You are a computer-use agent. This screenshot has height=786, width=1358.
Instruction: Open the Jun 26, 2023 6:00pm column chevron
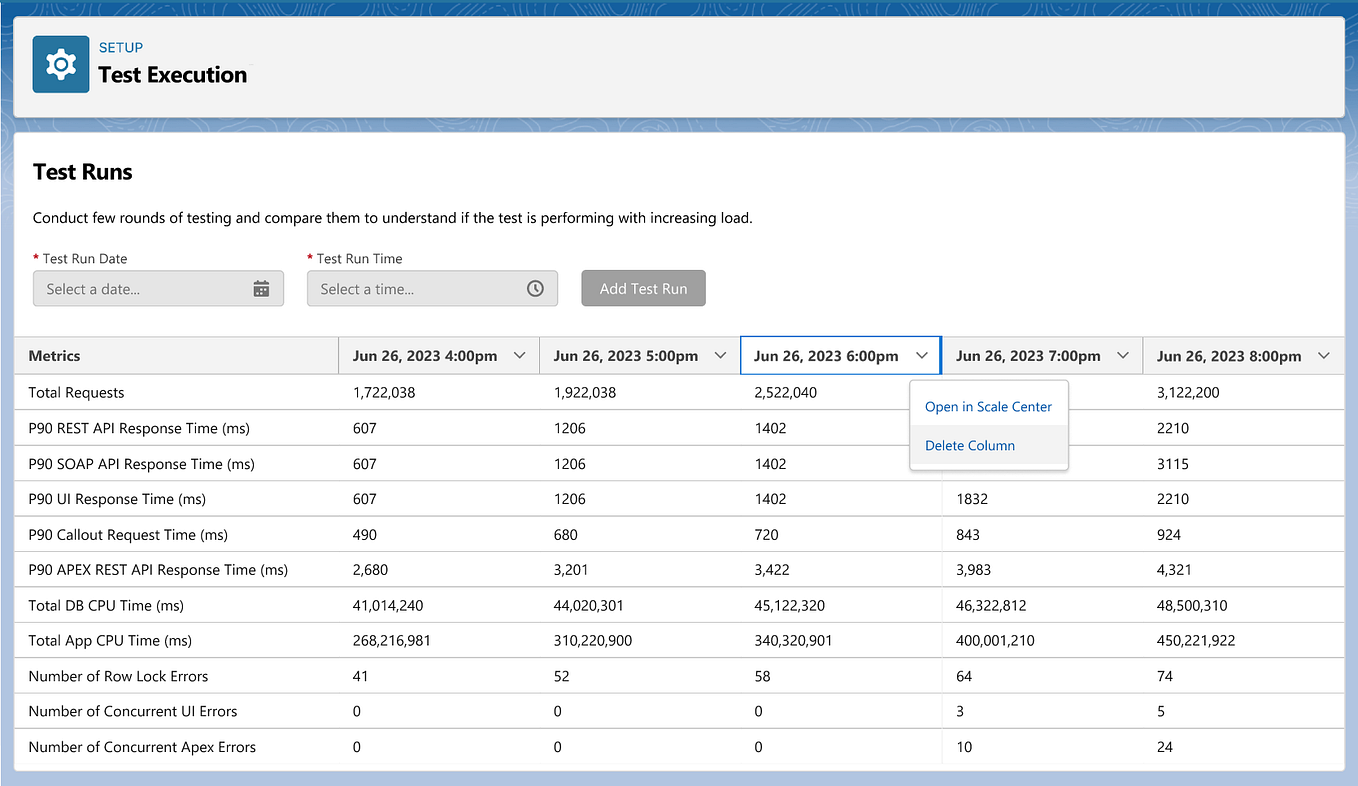[921, 354]
